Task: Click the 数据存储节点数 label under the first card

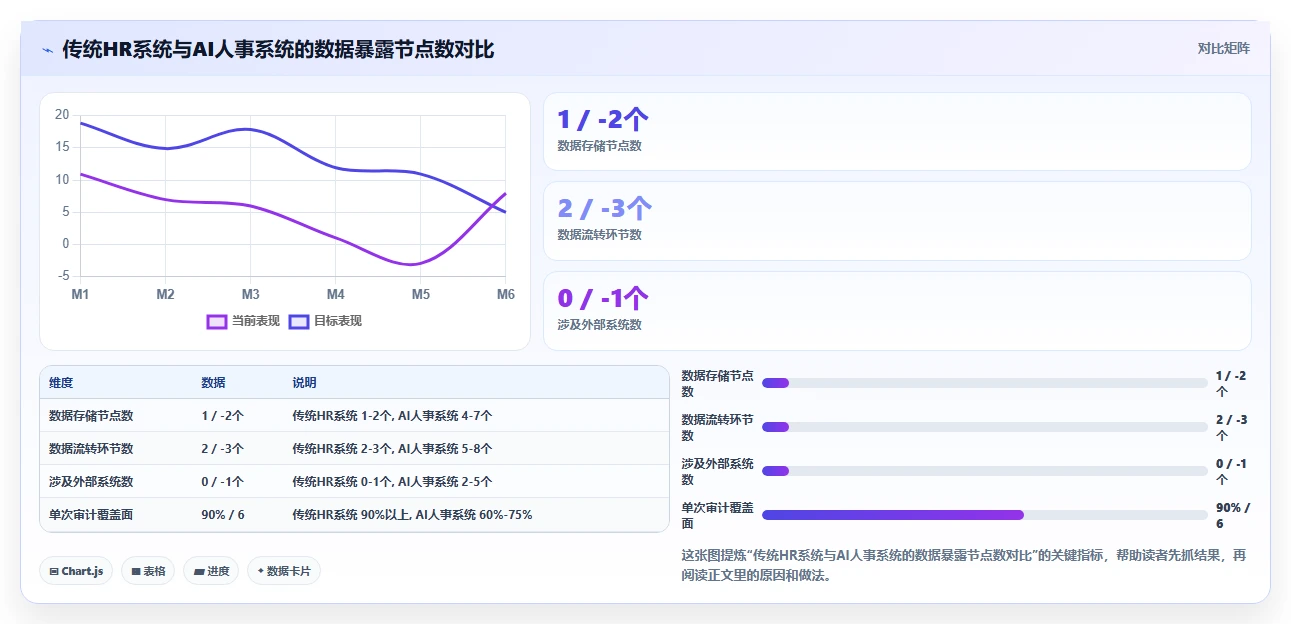Action: coord(599,146)
